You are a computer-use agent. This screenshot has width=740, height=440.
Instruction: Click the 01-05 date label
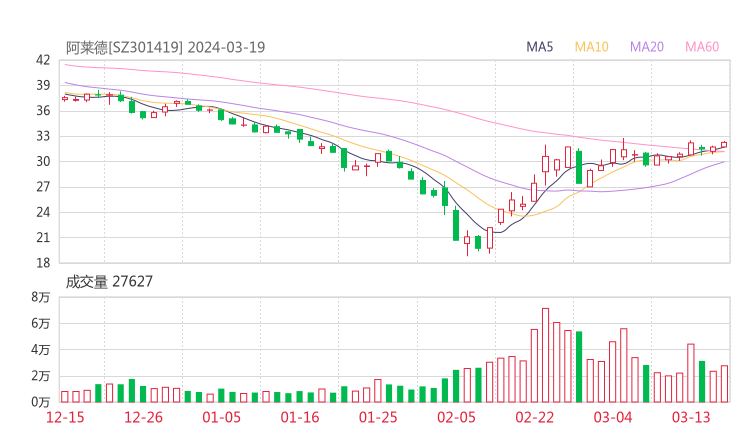click(x=221, y=417)
